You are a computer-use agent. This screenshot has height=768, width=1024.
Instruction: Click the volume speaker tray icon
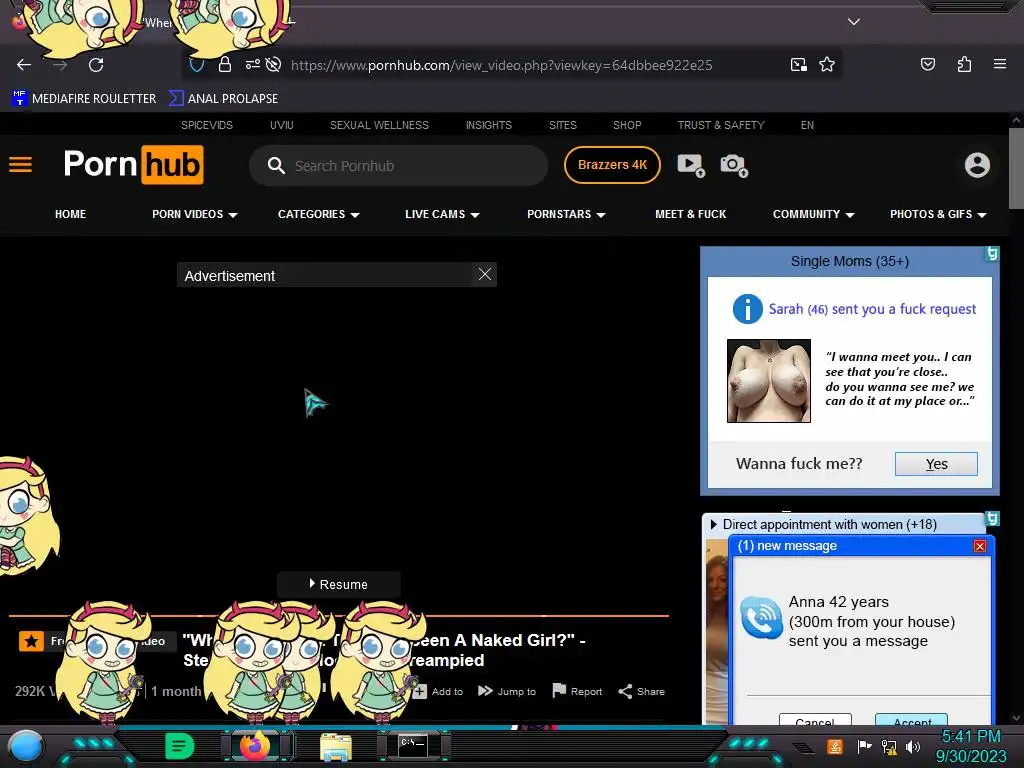(x=914, y=746)
